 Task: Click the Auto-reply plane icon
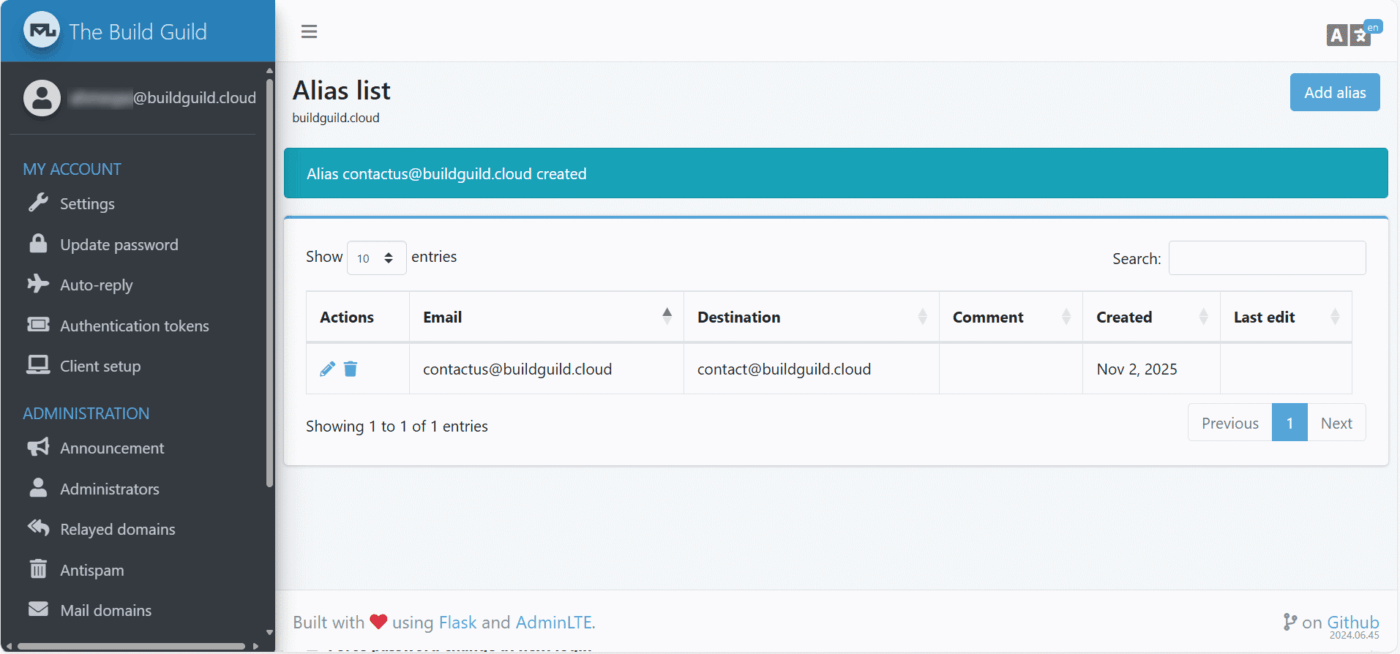point(38,285)
